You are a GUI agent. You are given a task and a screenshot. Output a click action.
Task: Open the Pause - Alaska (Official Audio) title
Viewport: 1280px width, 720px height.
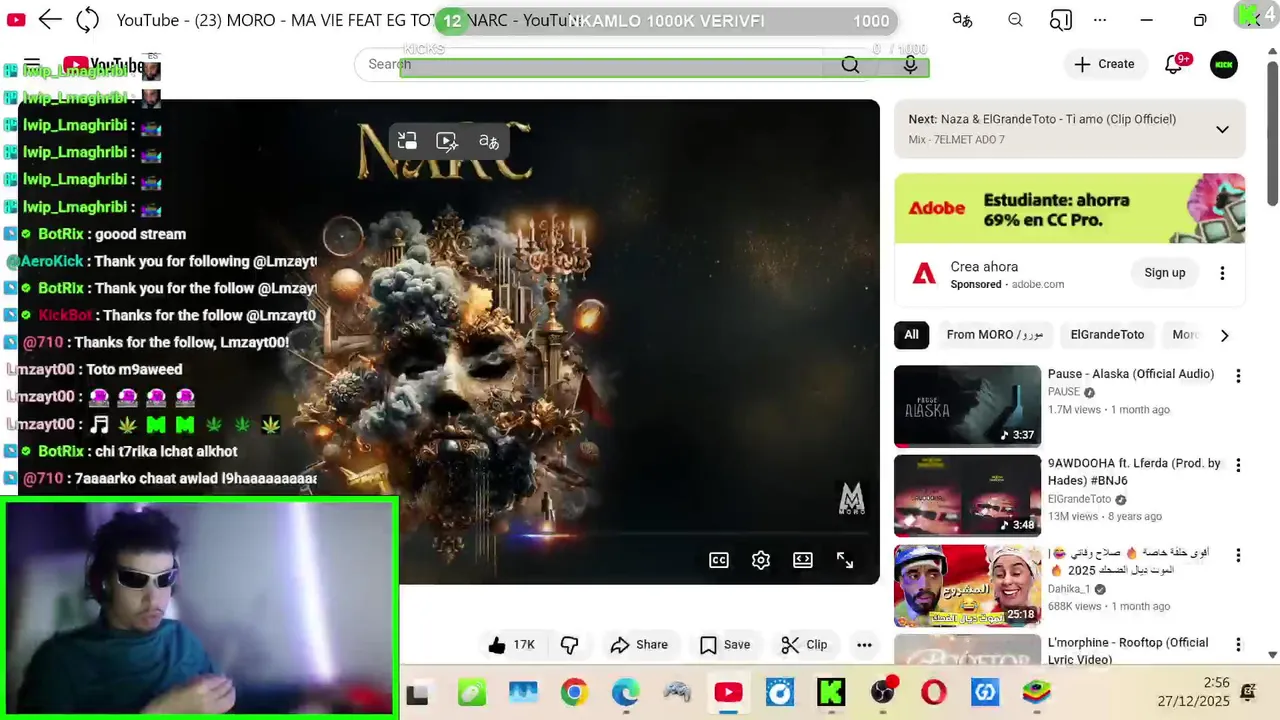tap(1131, 374)
